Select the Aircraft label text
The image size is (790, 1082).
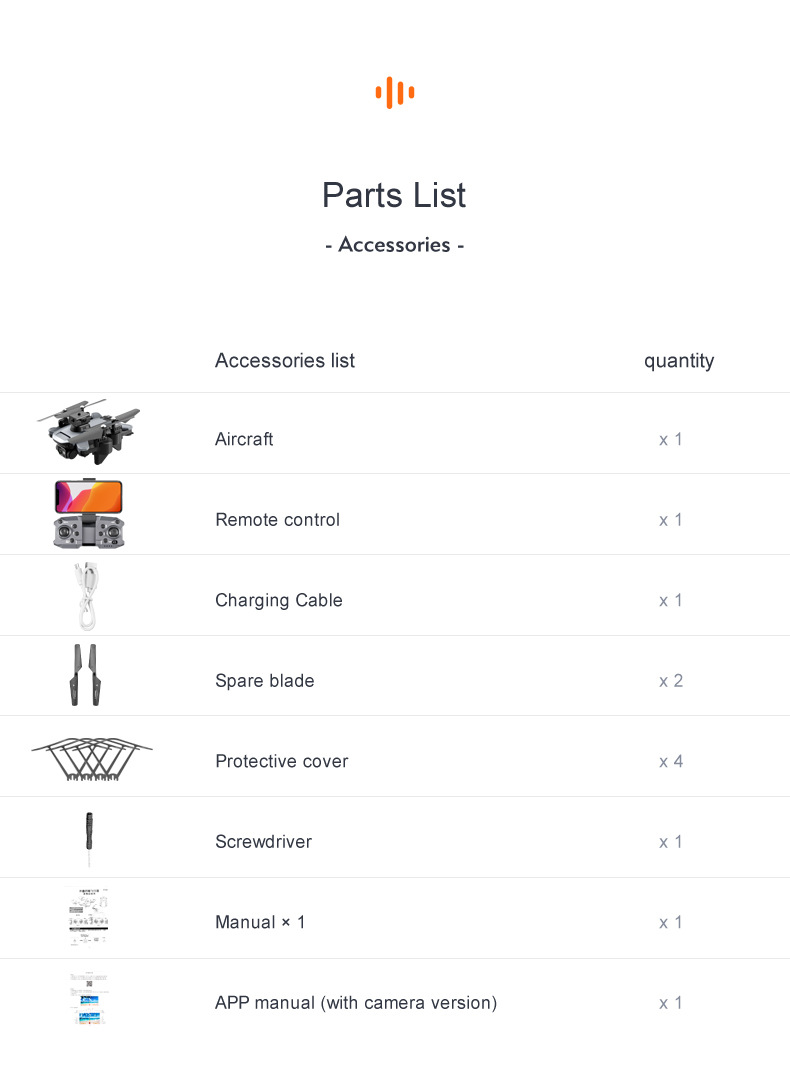[x=244, y=439]
